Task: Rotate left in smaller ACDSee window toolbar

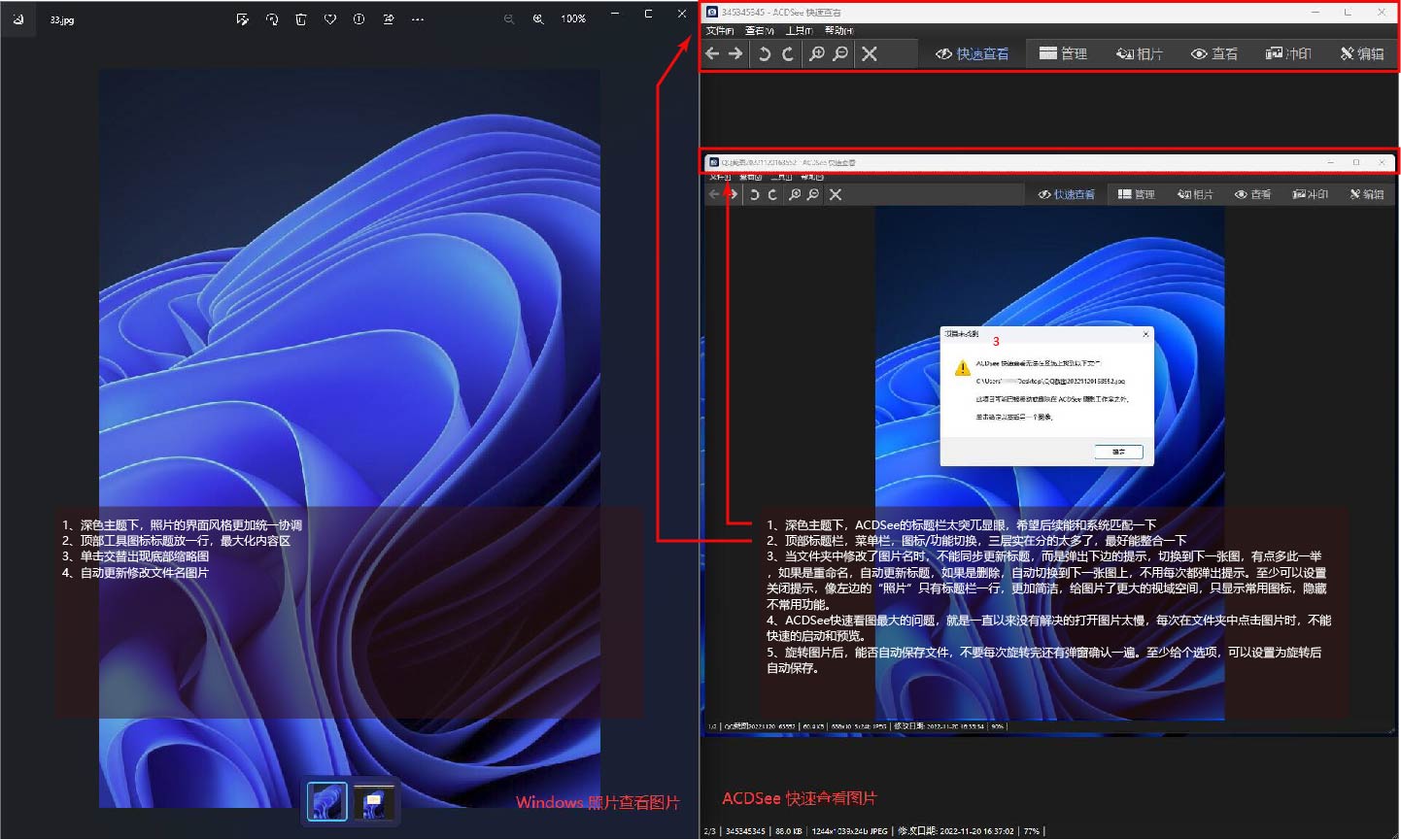Action: [755, 195]
